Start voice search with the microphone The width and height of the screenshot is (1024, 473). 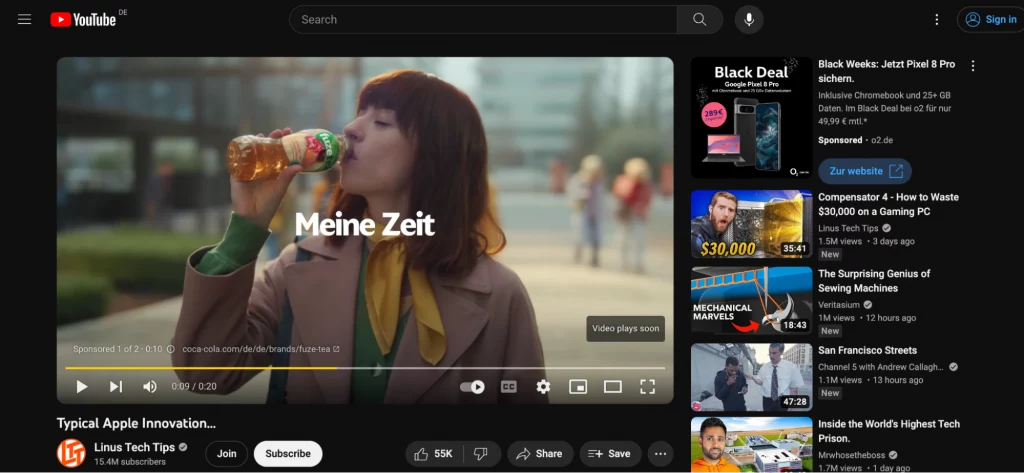tap(749, 20)
